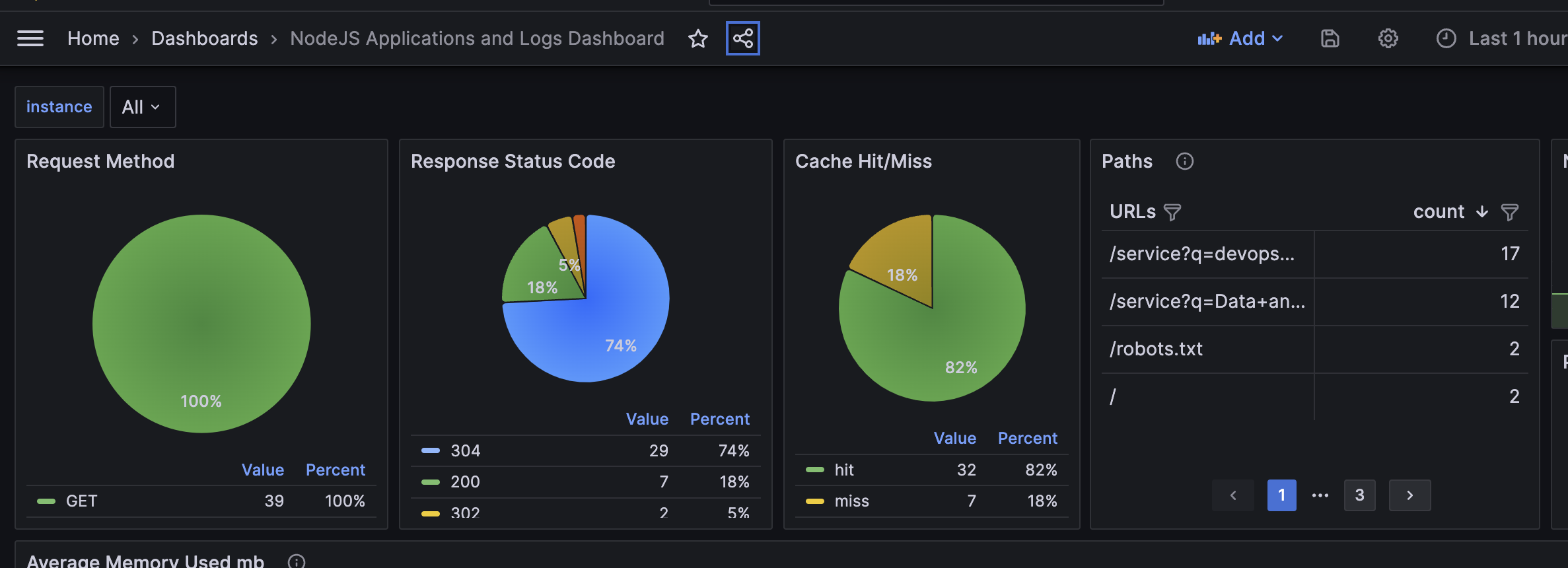
Task: Navigate to Dashboards breadcrumb
Action: [x=205, y=38]
